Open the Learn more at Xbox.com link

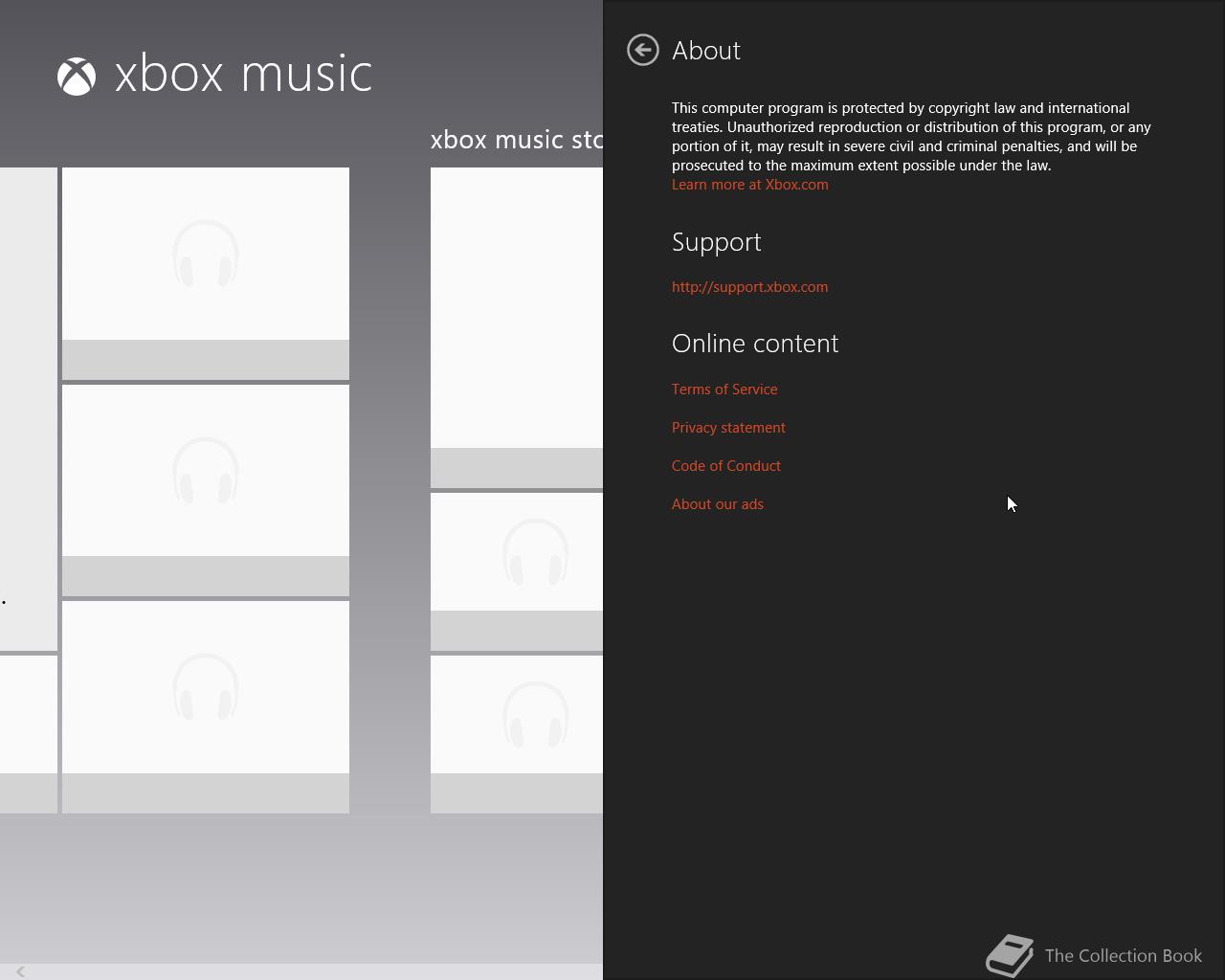pos(750,185)
